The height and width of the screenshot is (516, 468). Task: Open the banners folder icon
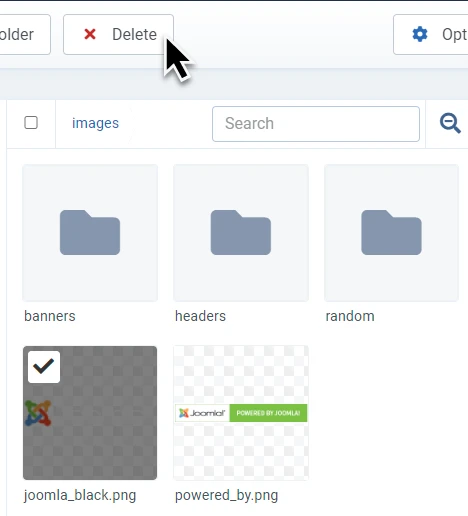click(x=90, y=232)
